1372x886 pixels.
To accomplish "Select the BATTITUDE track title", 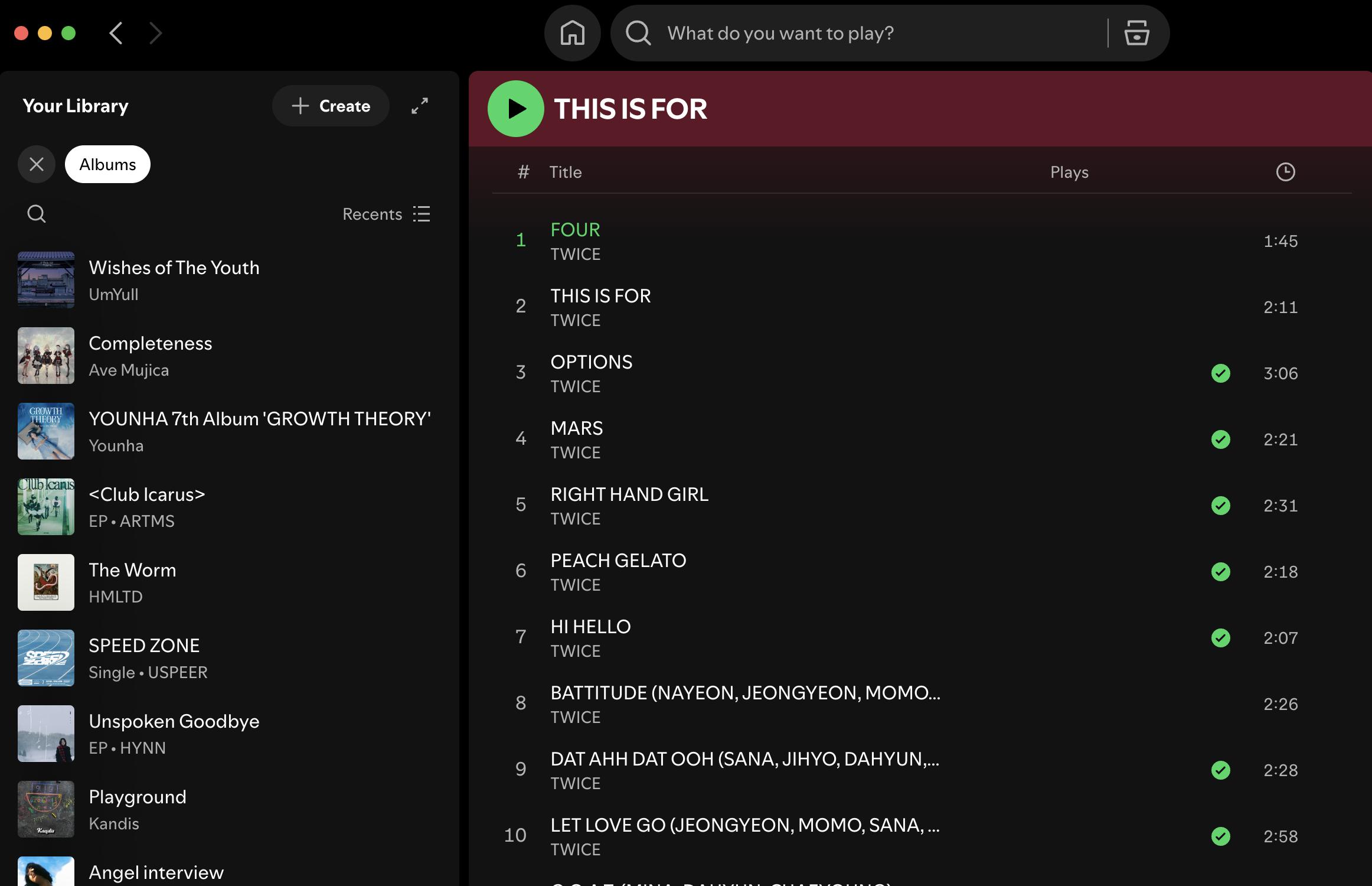I will (x=745, y=693).
